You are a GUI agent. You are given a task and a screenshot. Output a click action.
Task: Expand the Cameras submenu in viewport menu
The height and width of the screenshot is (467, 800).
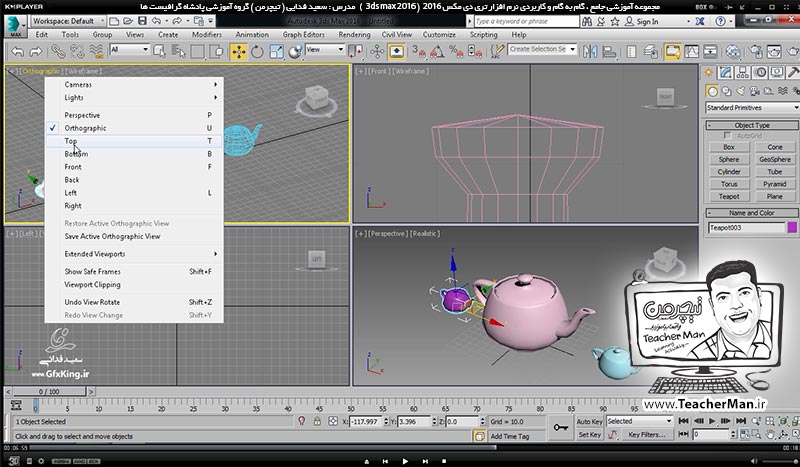(135, 84)
